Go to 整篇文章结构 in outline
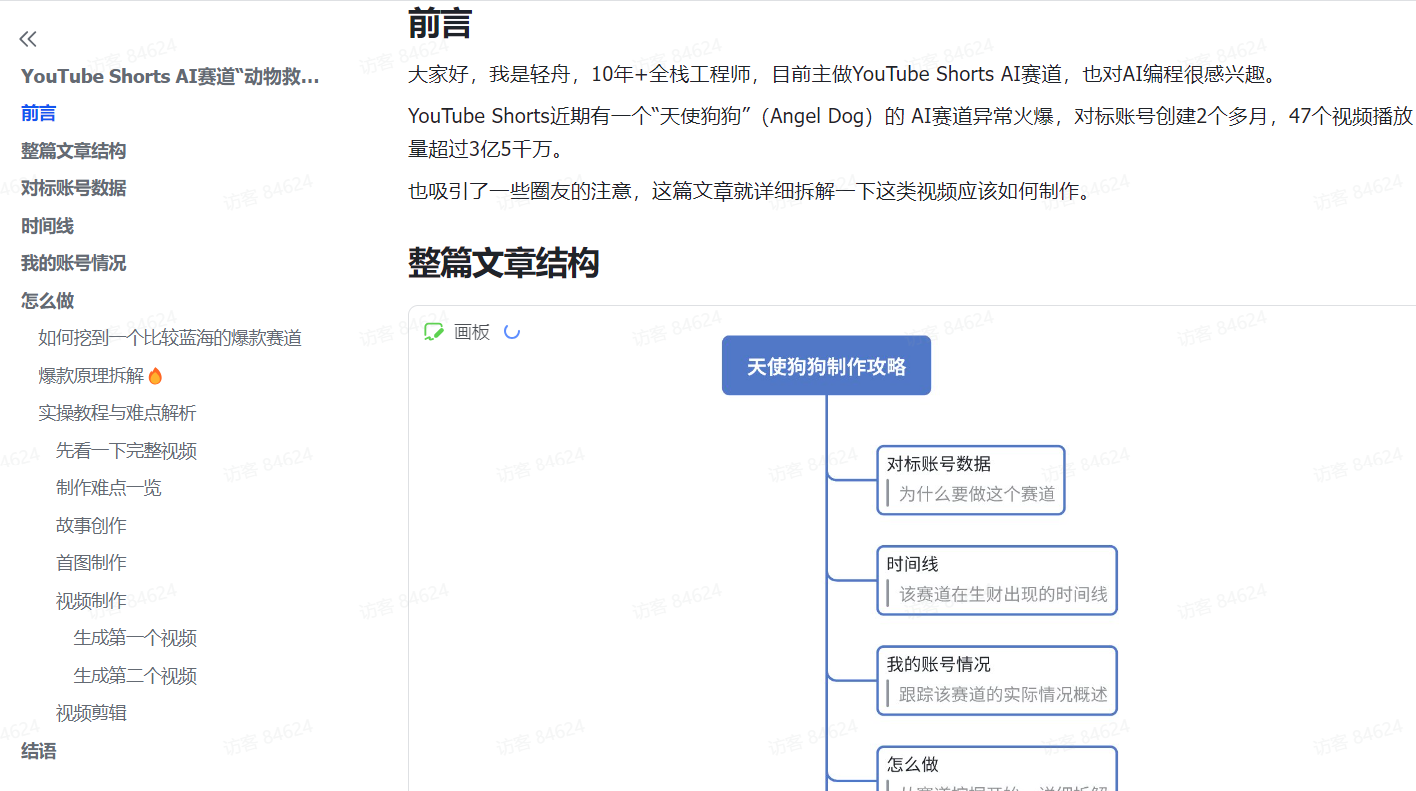The width and height of the screenshot is (1416, 791). (x=74, y=151)
